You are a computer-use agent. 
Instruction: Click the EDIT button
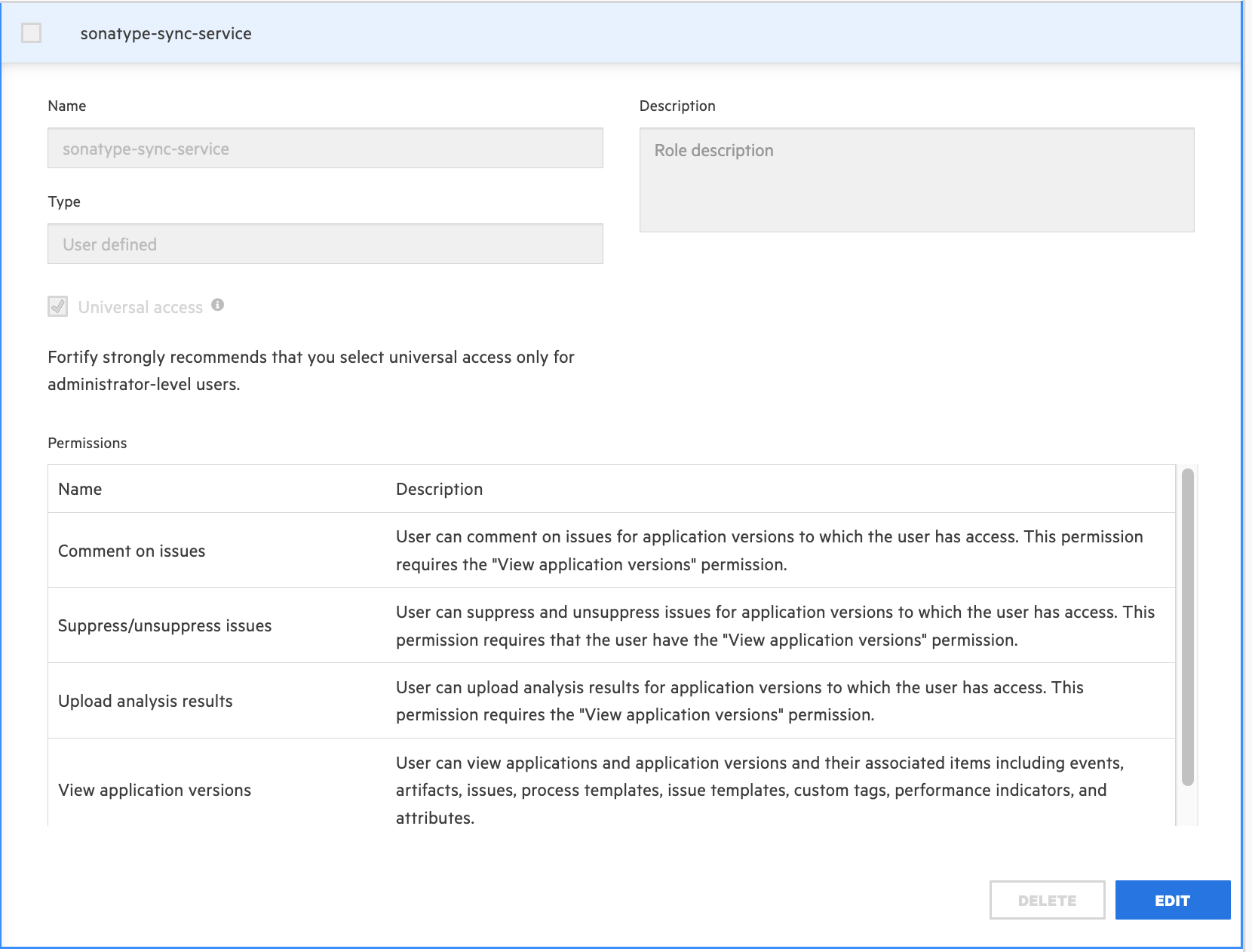pos(1173,900)
